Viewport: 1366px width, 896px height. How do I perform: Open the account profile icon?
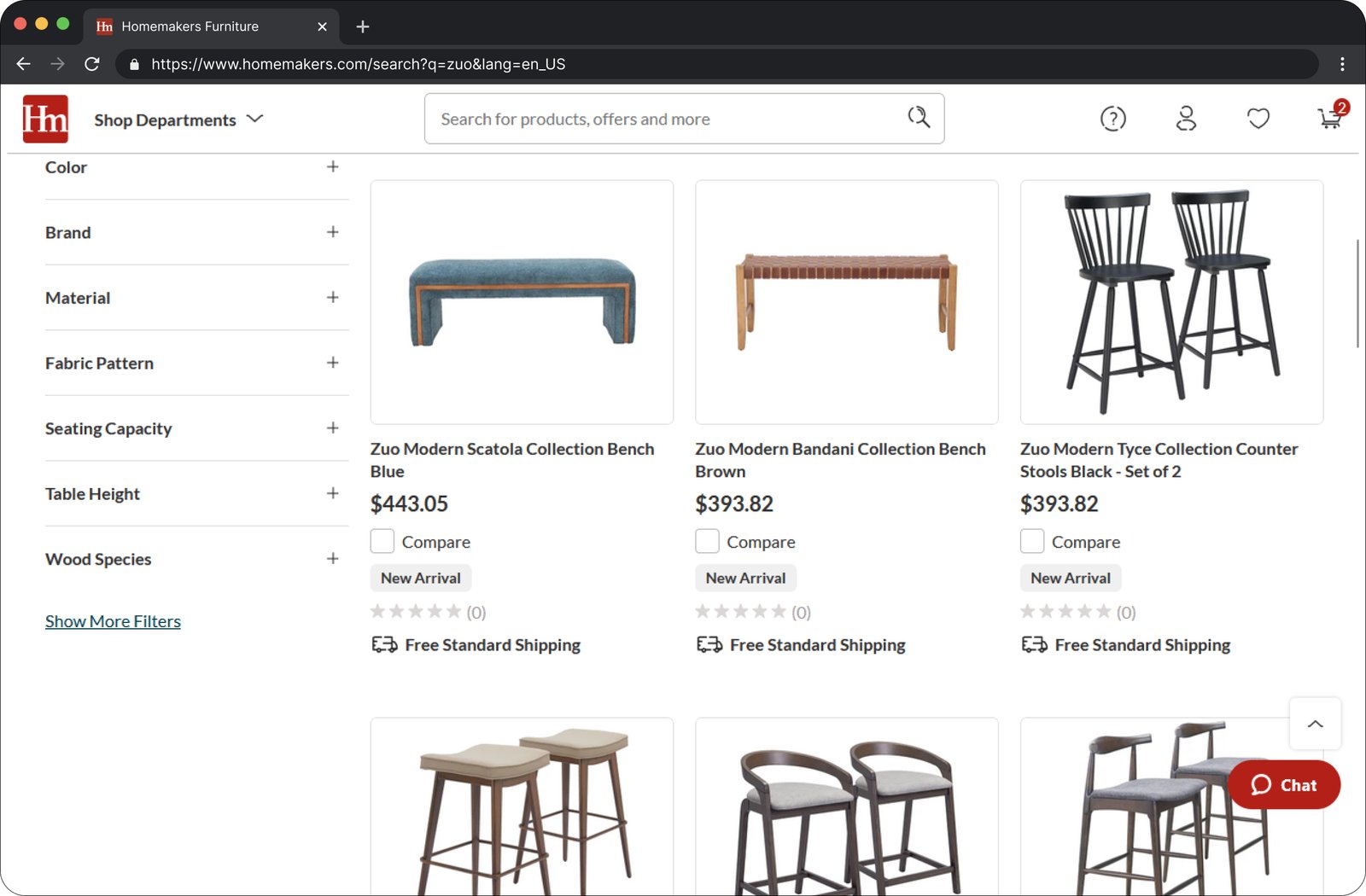(x=1186, y=119)
